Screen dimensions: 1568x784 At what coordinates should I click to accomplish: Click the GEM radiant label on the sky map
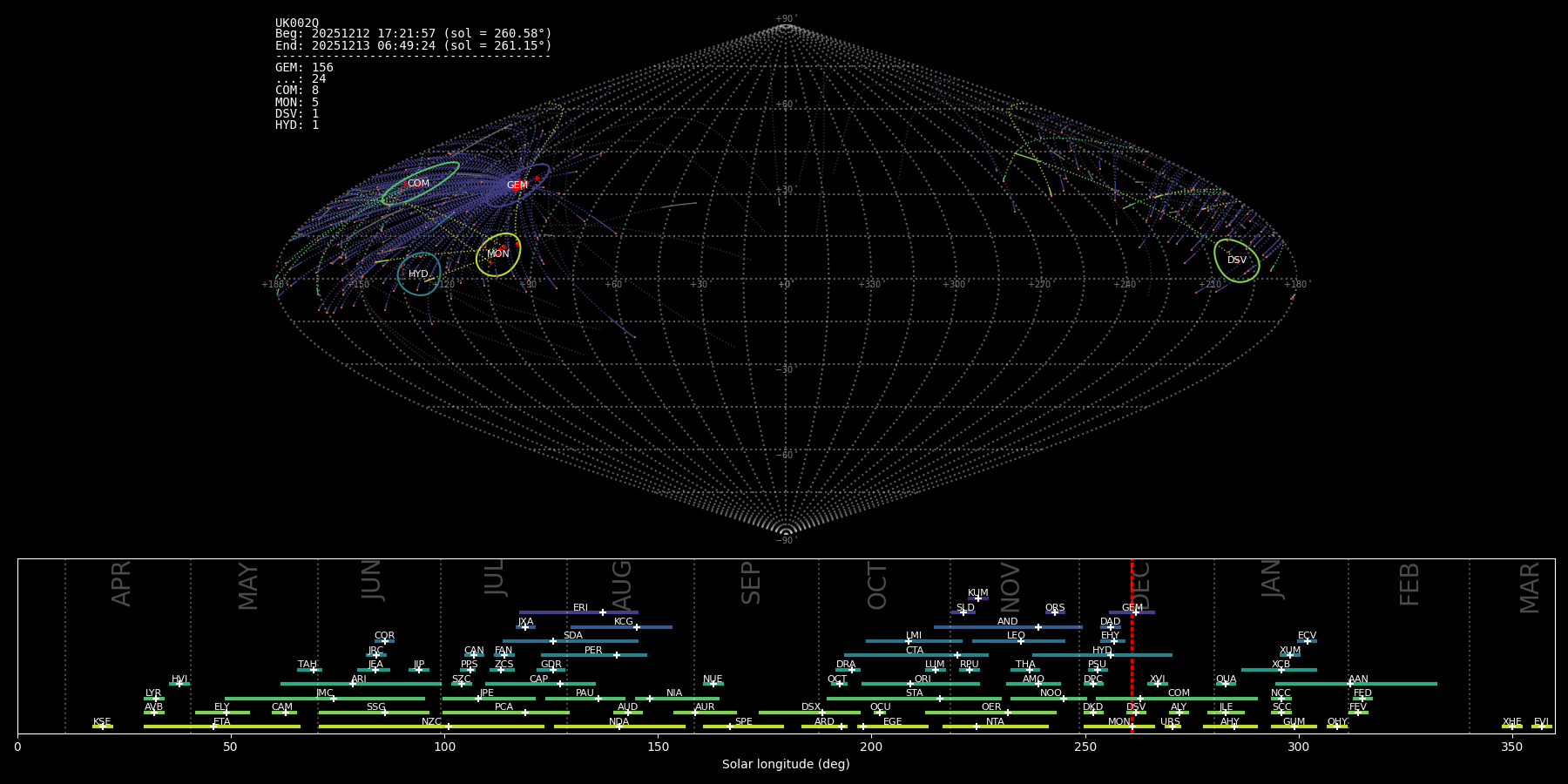517,186
